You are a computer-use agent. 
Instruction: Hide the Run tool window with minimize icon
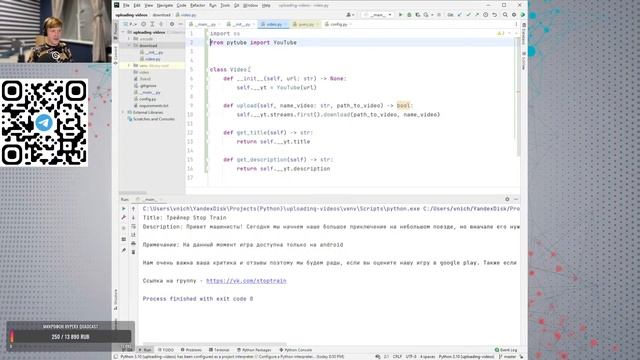516,199
